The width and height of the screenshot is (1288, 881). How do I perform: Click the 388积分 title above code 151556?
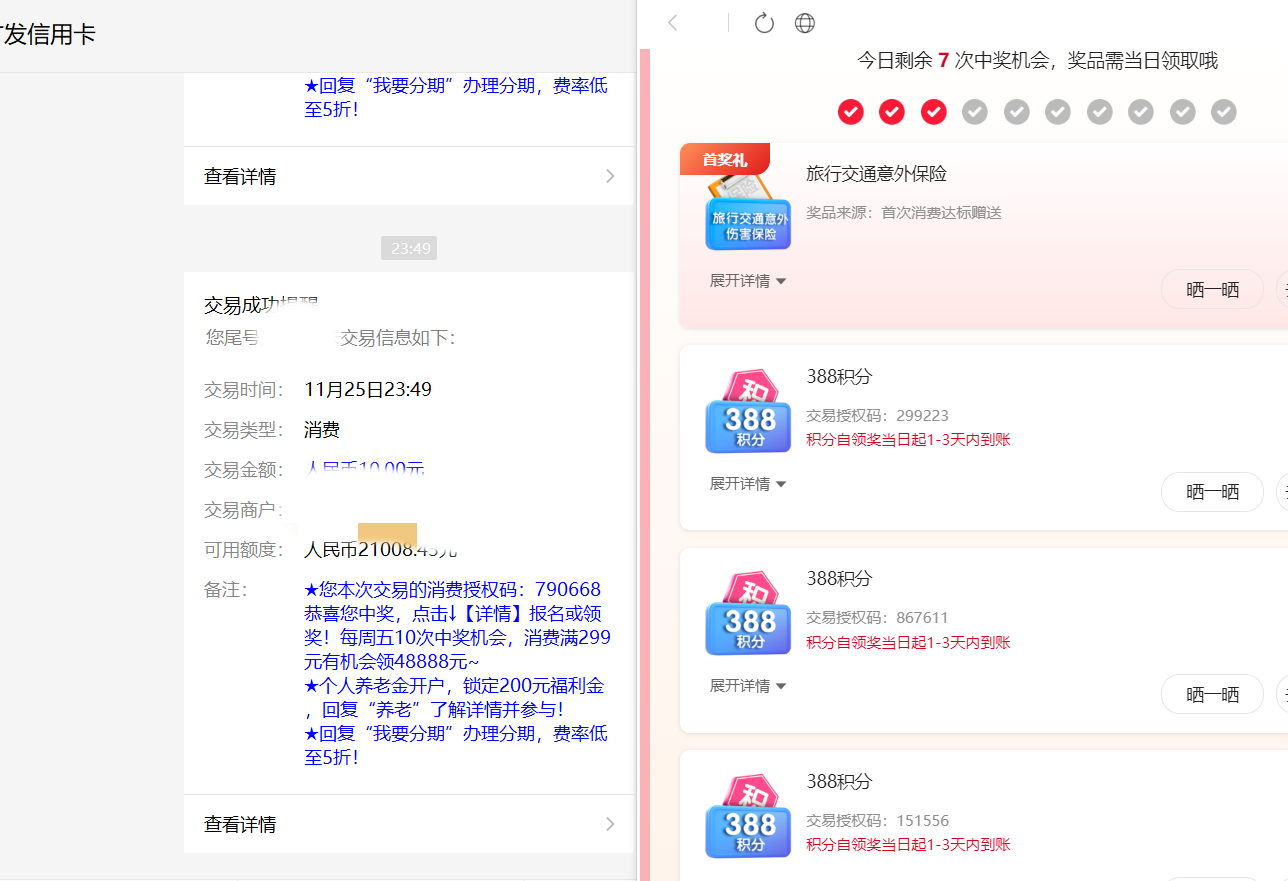[840, 782]
